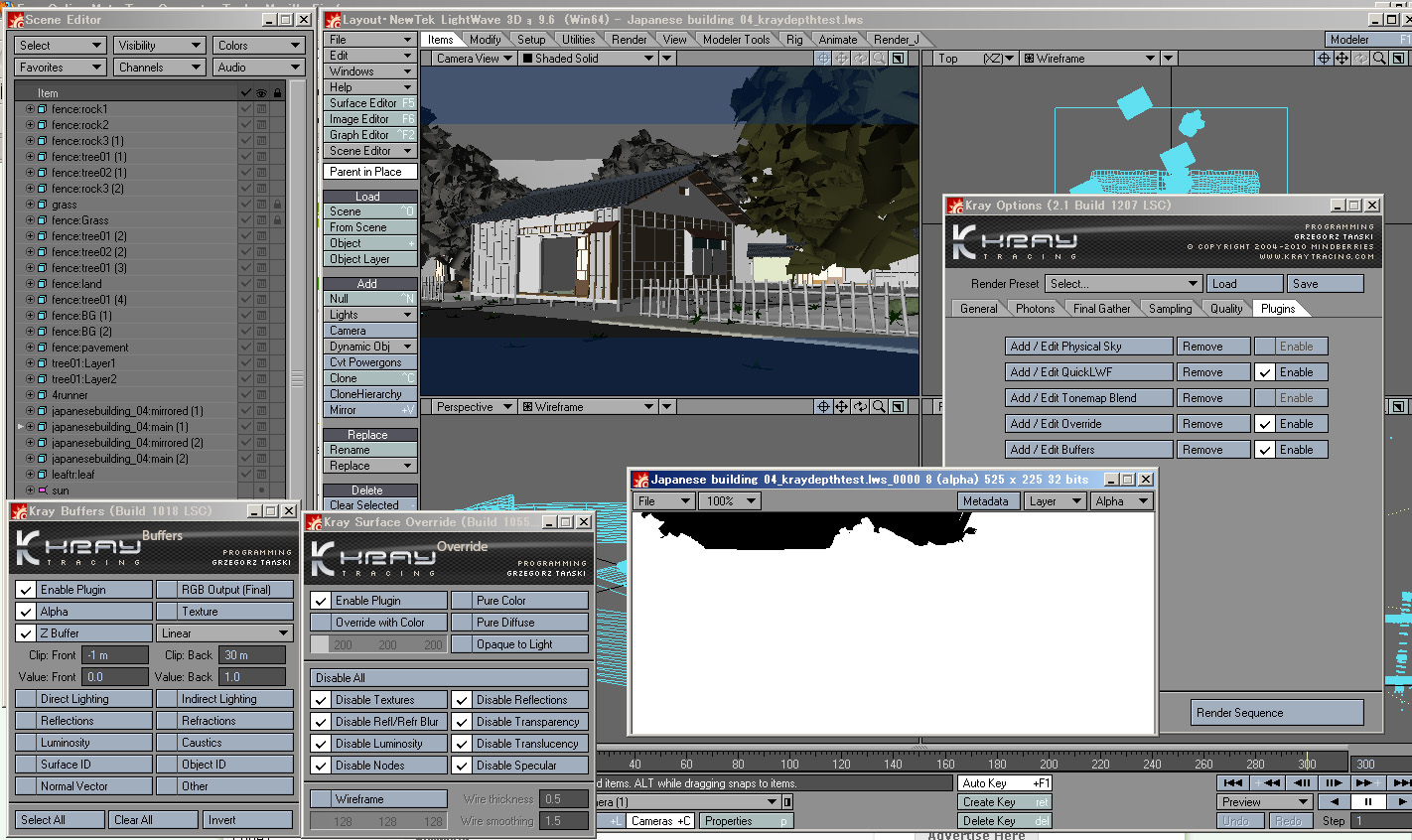Viewport: 1412px width, 840px height.
Task: Click the Render Sequence button
Action: coord(1277,713)
